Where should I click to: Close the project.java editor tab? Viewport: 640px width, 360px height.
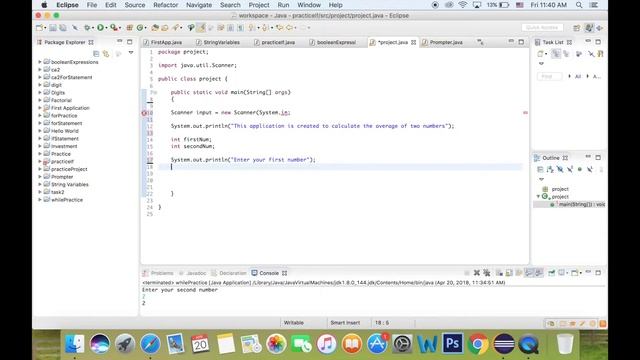click(413, 42)
